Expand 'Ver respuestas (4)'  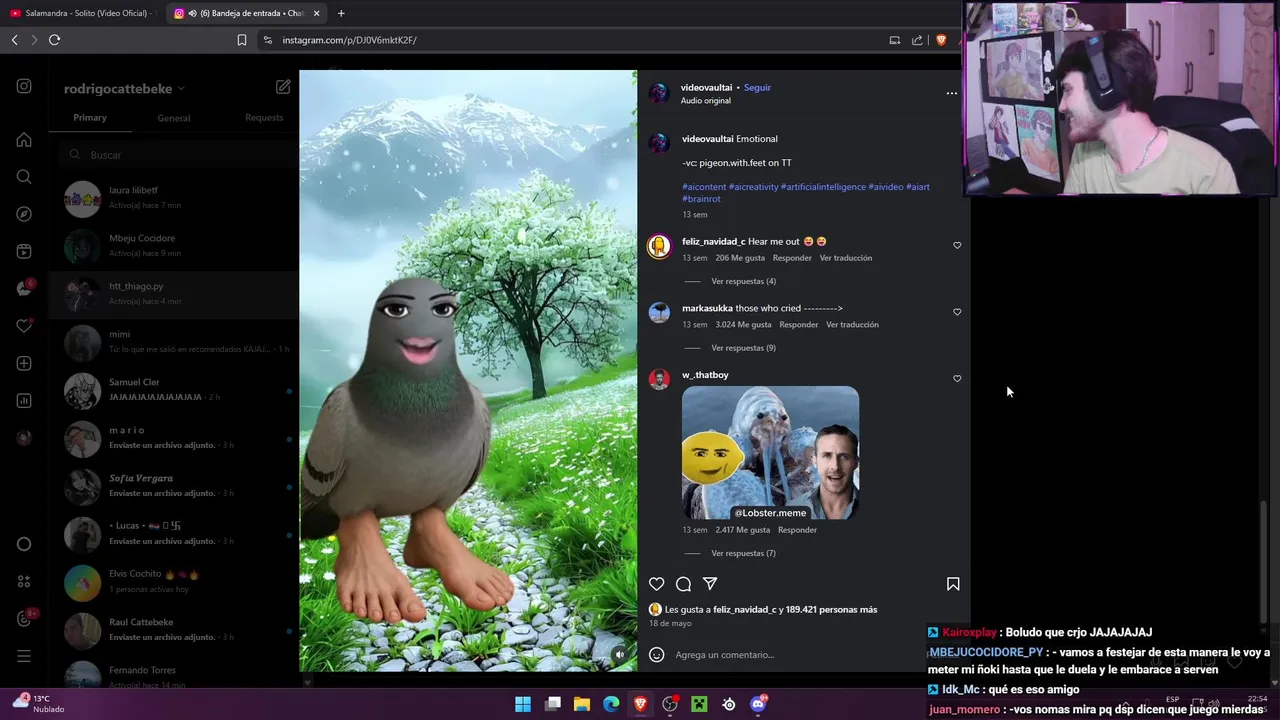click(x=743, y=281)
